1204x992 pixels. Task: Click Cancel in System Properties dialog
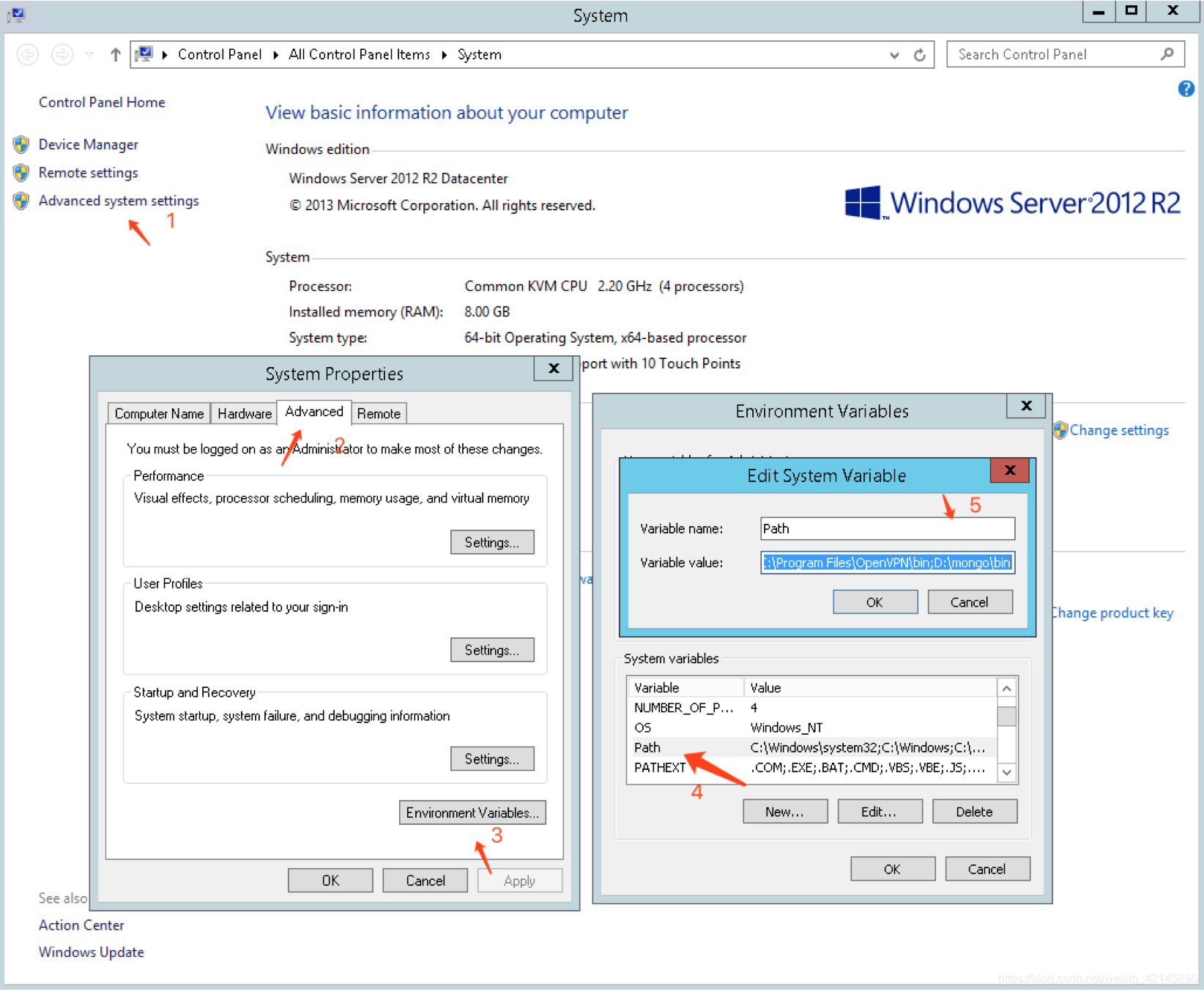[426, 881]
